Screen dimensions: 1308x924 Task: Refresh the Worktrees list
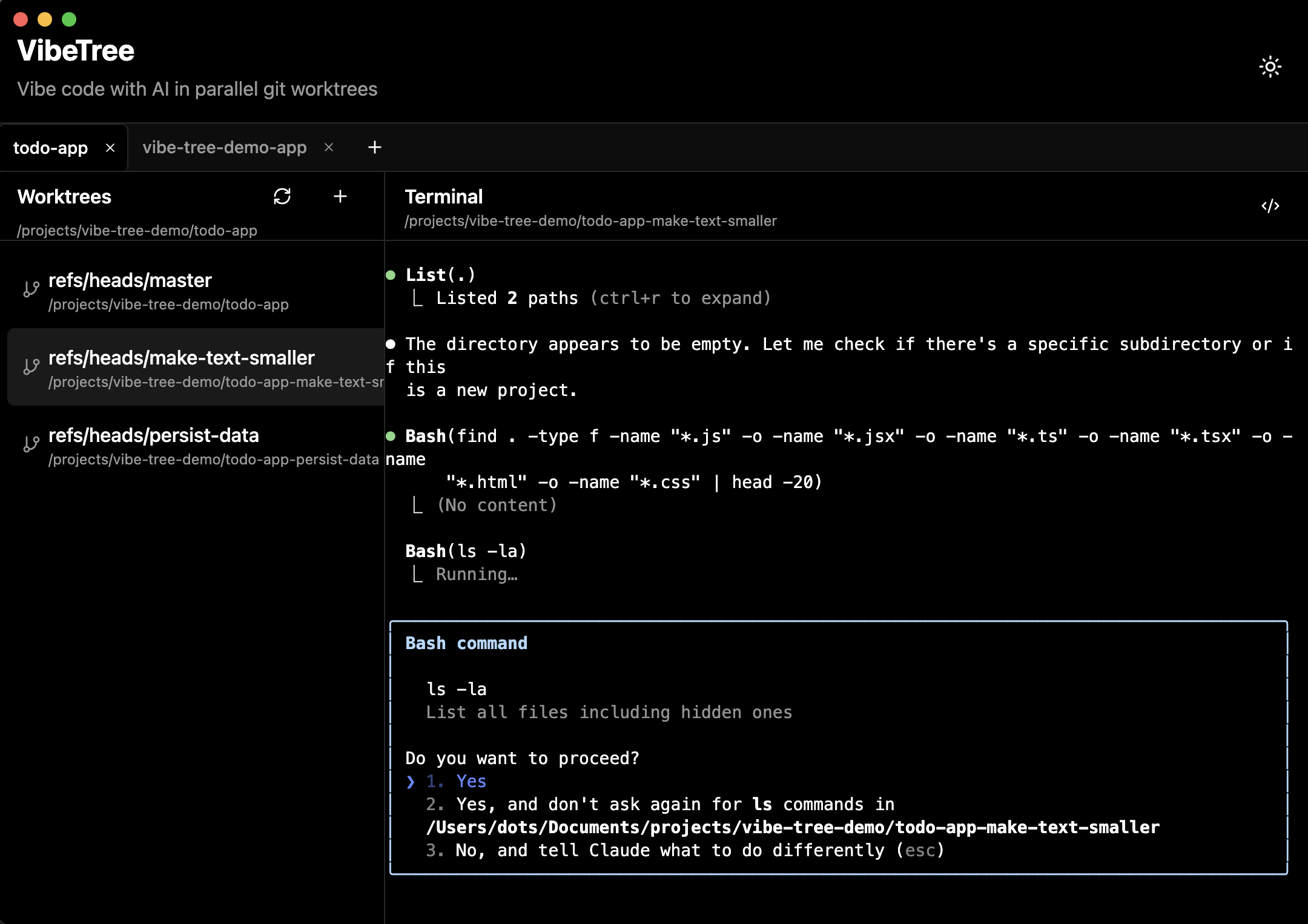click(283, 196)
